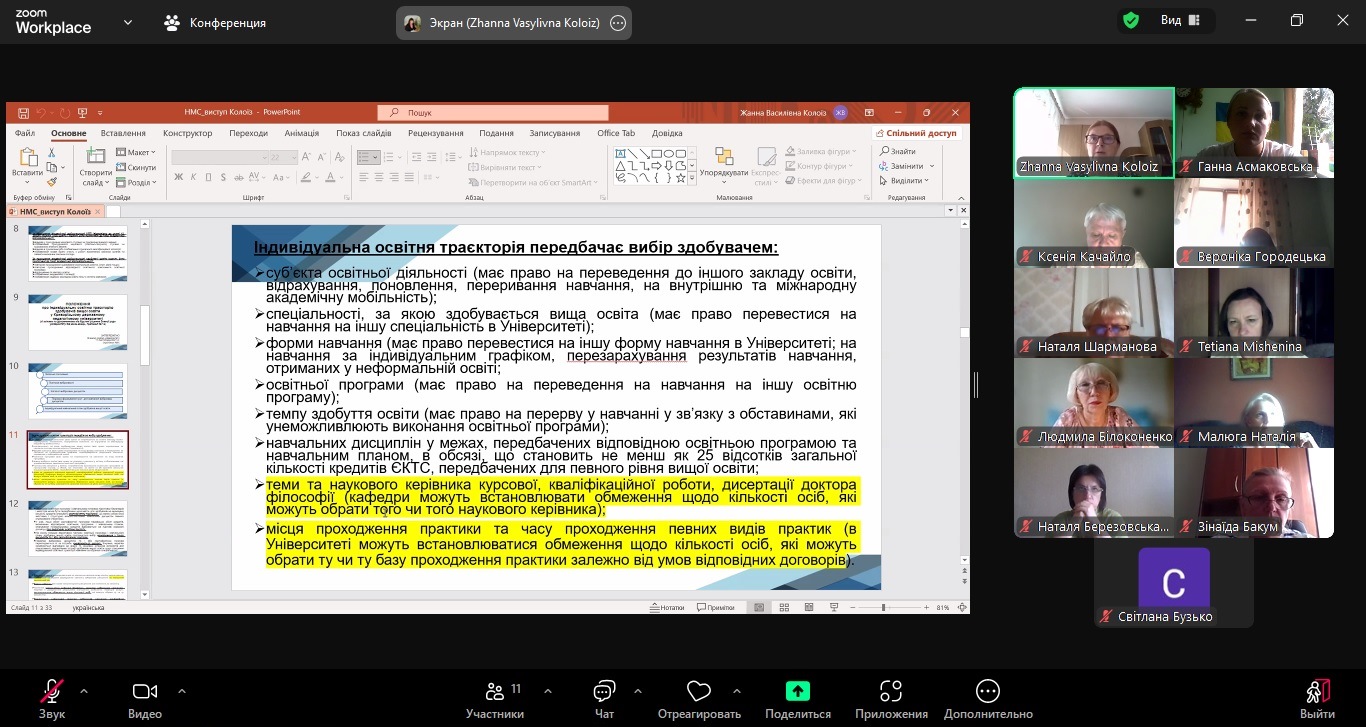This screenshot has width=1366, height=727.
Task: Open the screen share options ellipsis
Action: (x=618, y=23)
